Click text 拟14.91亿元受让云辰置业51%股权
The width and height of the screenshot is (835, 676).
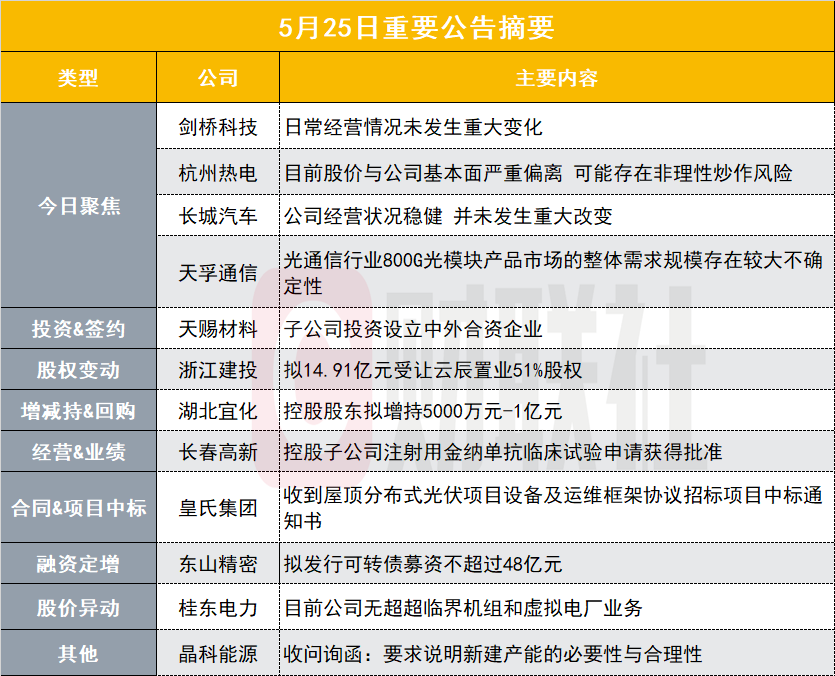click(x=433, y=370)
